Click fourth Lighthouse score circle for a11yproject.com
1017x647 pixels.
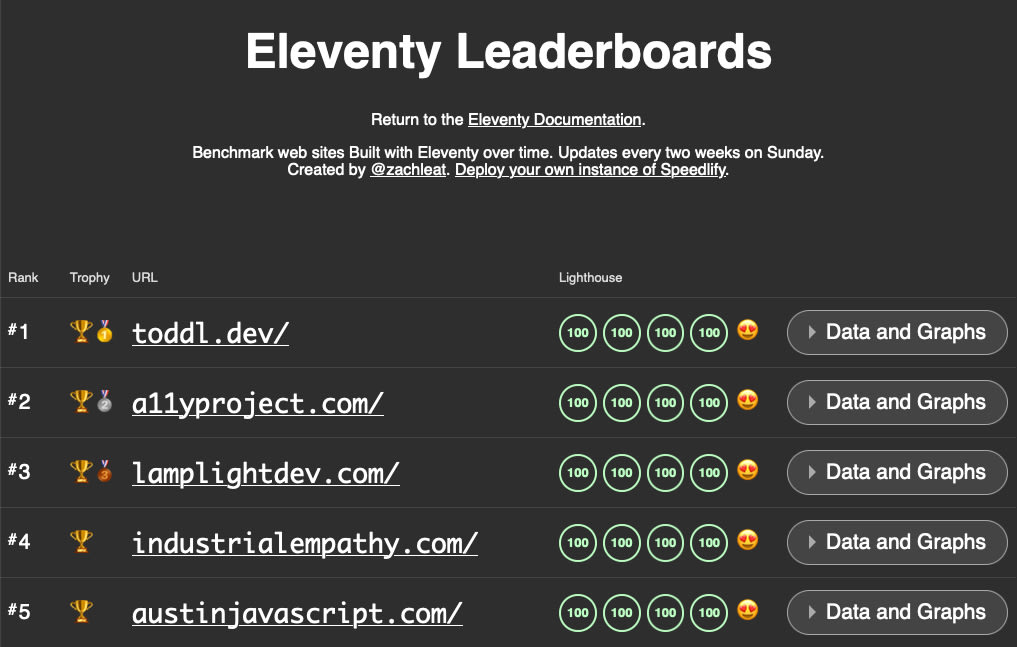pos(709,403)
